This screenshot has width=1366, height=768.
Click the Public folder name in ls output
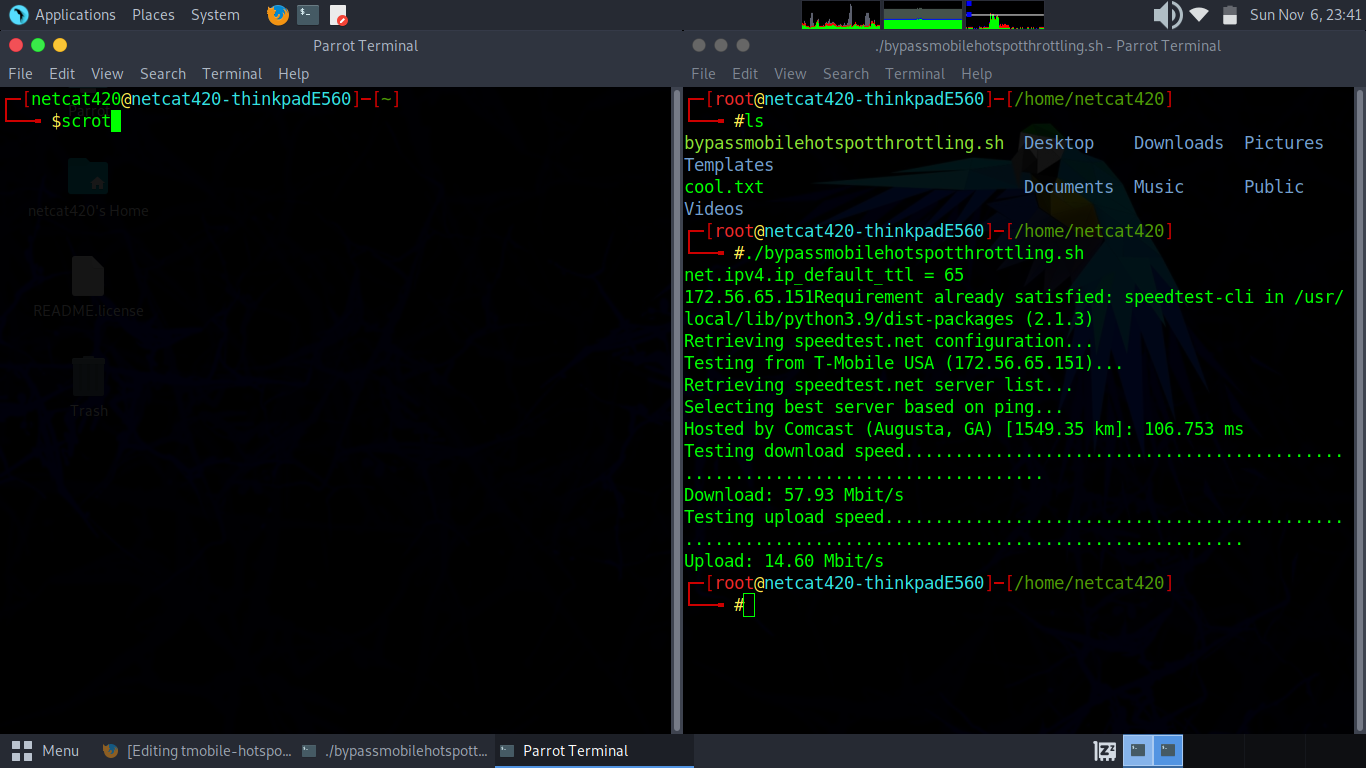tap(1274, 187)
